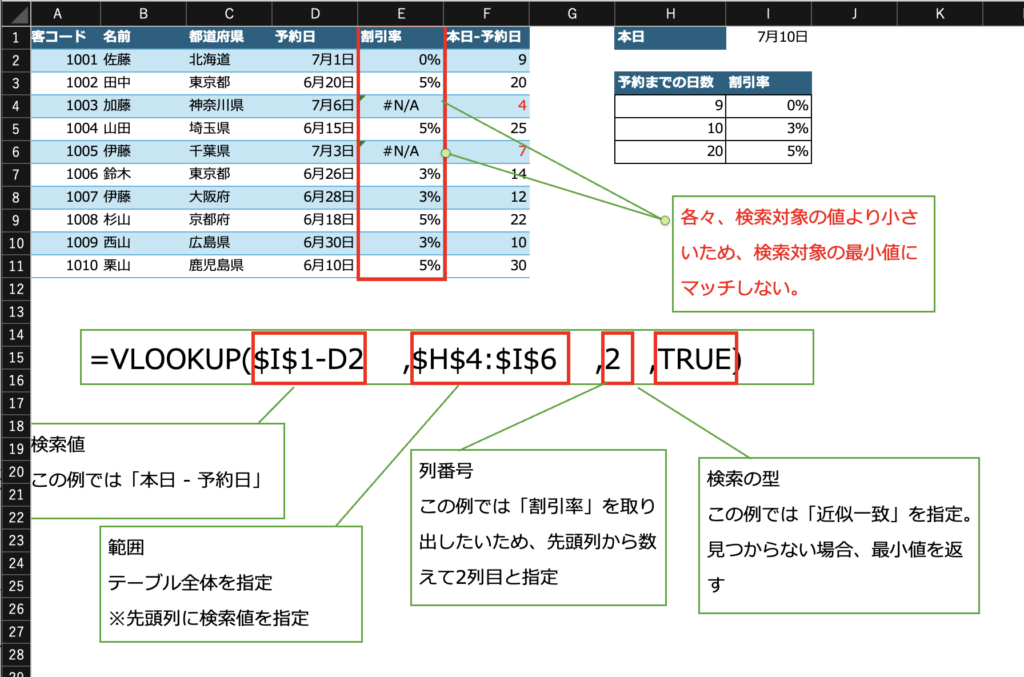Click row 4 header number
Screen dimensions: 1024x677
[14, 105]
